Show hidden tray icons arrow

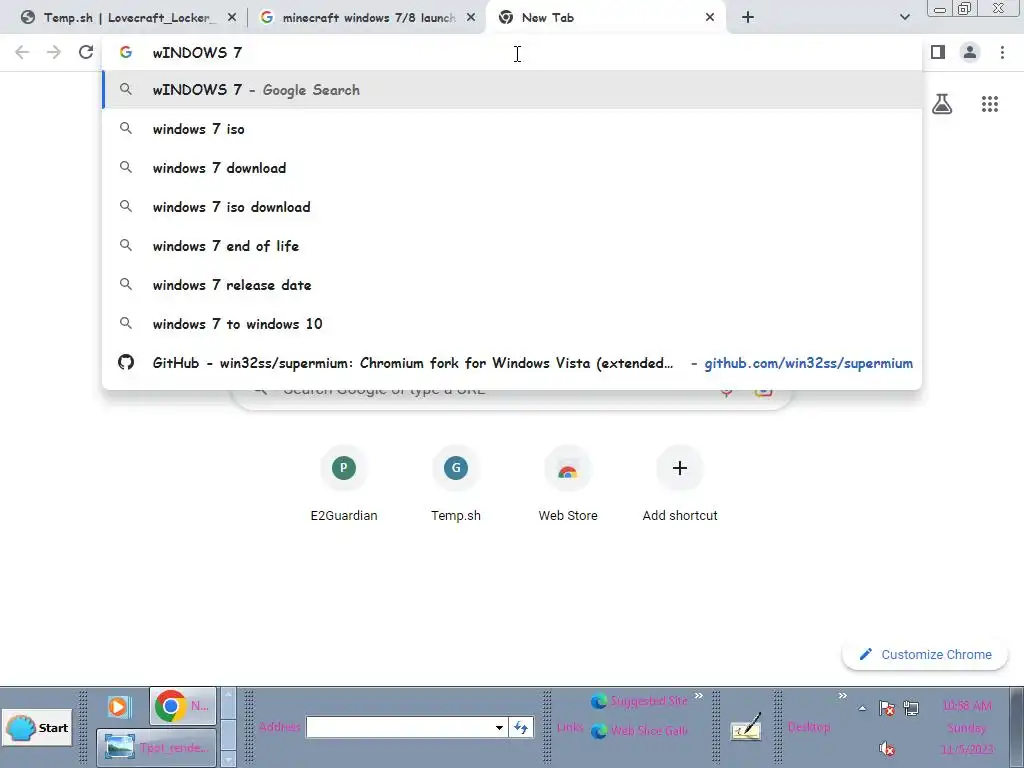point(863,708)
